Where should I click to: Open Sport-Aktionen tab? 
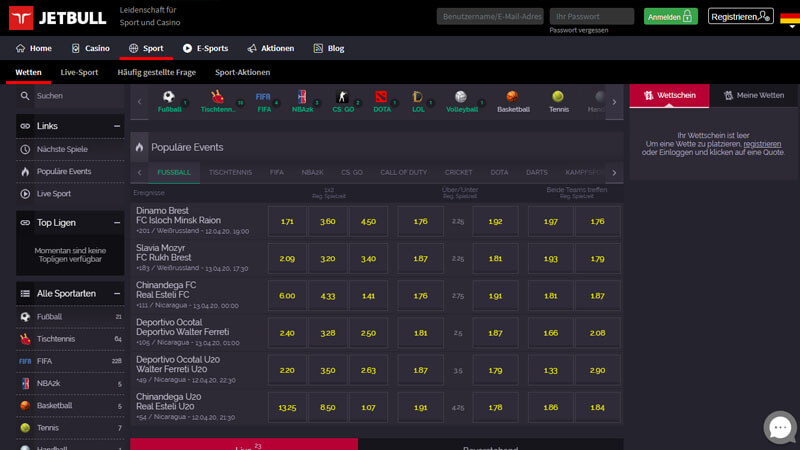point(242,72)
